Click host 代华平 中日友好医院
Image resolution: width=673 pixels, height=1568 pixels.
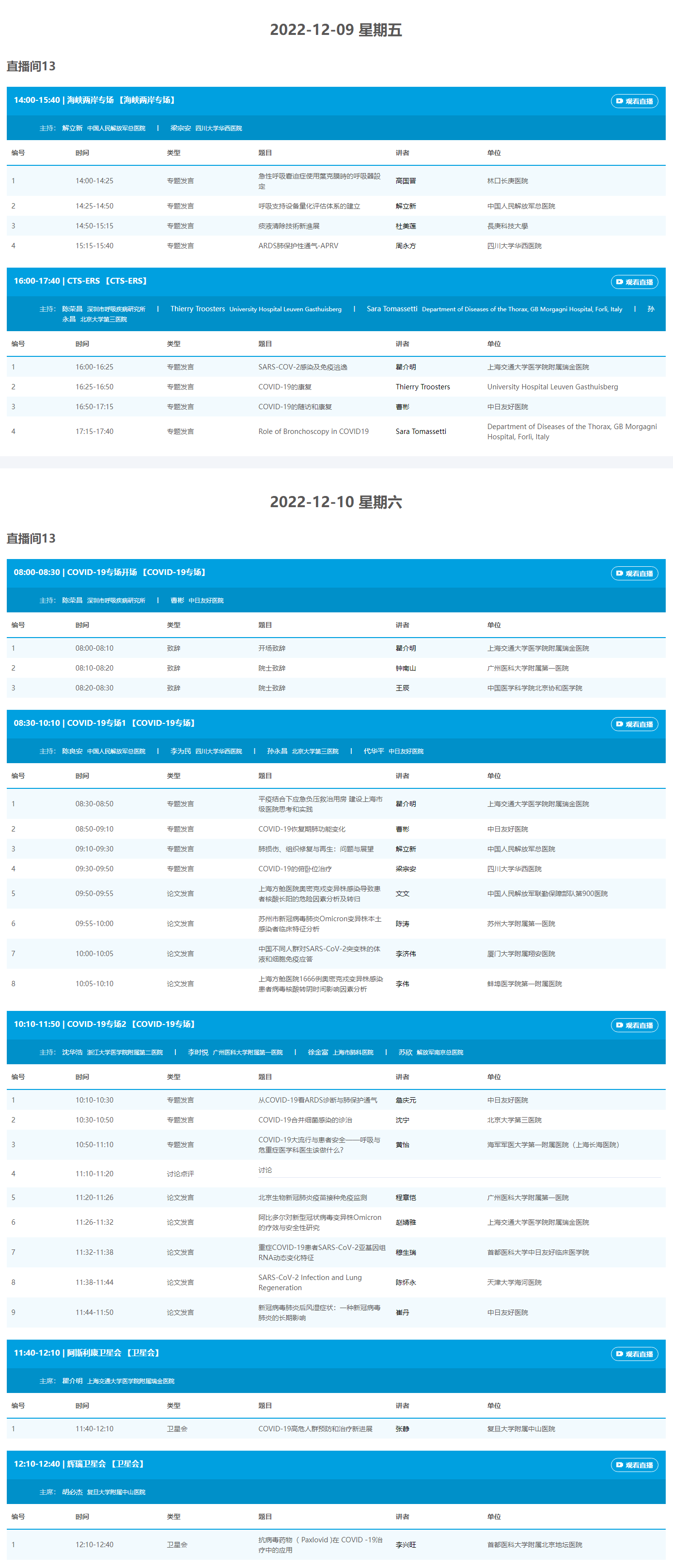click(x=393, y=752)
